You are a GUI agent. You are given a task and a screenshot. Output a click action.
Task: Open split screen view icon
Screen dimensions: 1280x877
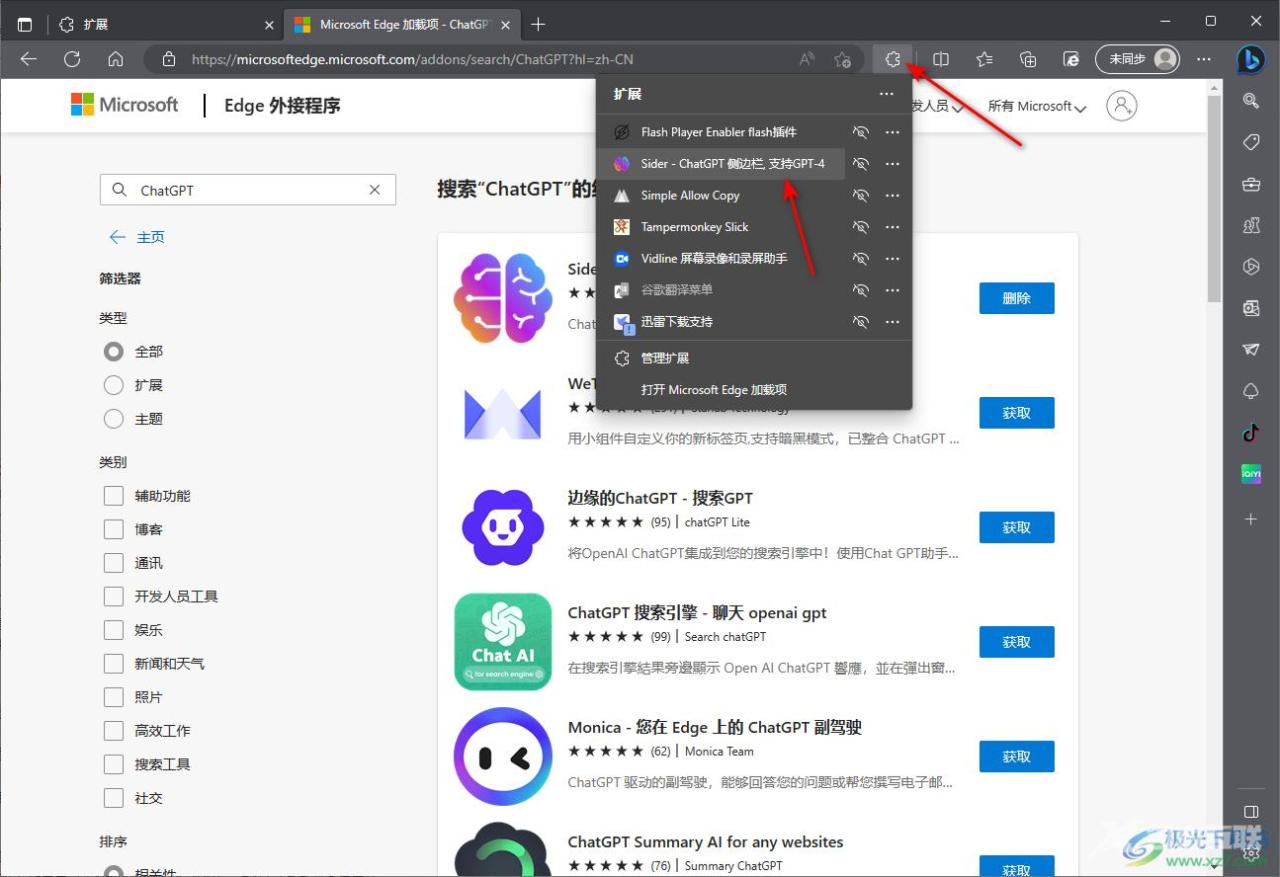point(941,59)
